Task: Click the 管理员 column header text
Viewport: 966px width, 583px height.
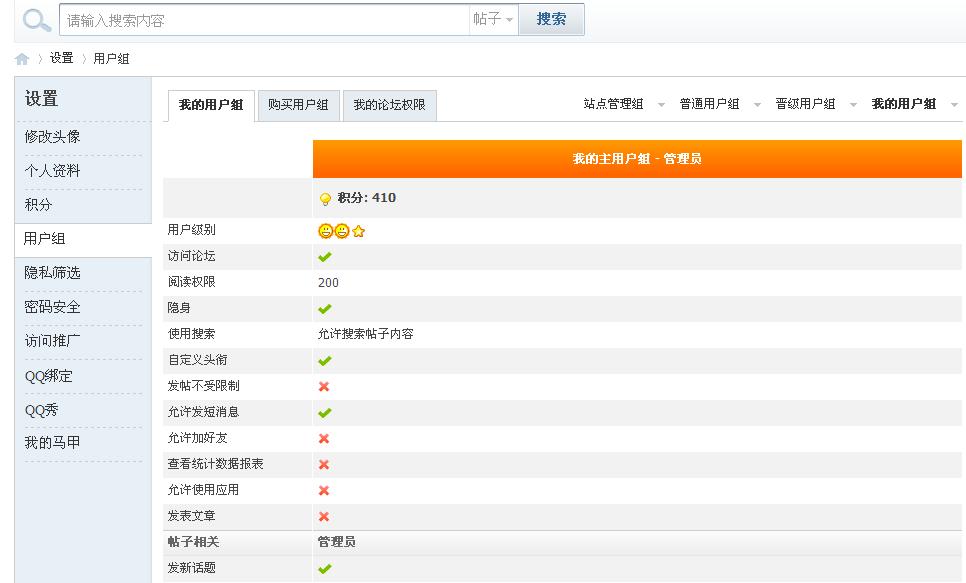Action: click(x=336, y=542)
